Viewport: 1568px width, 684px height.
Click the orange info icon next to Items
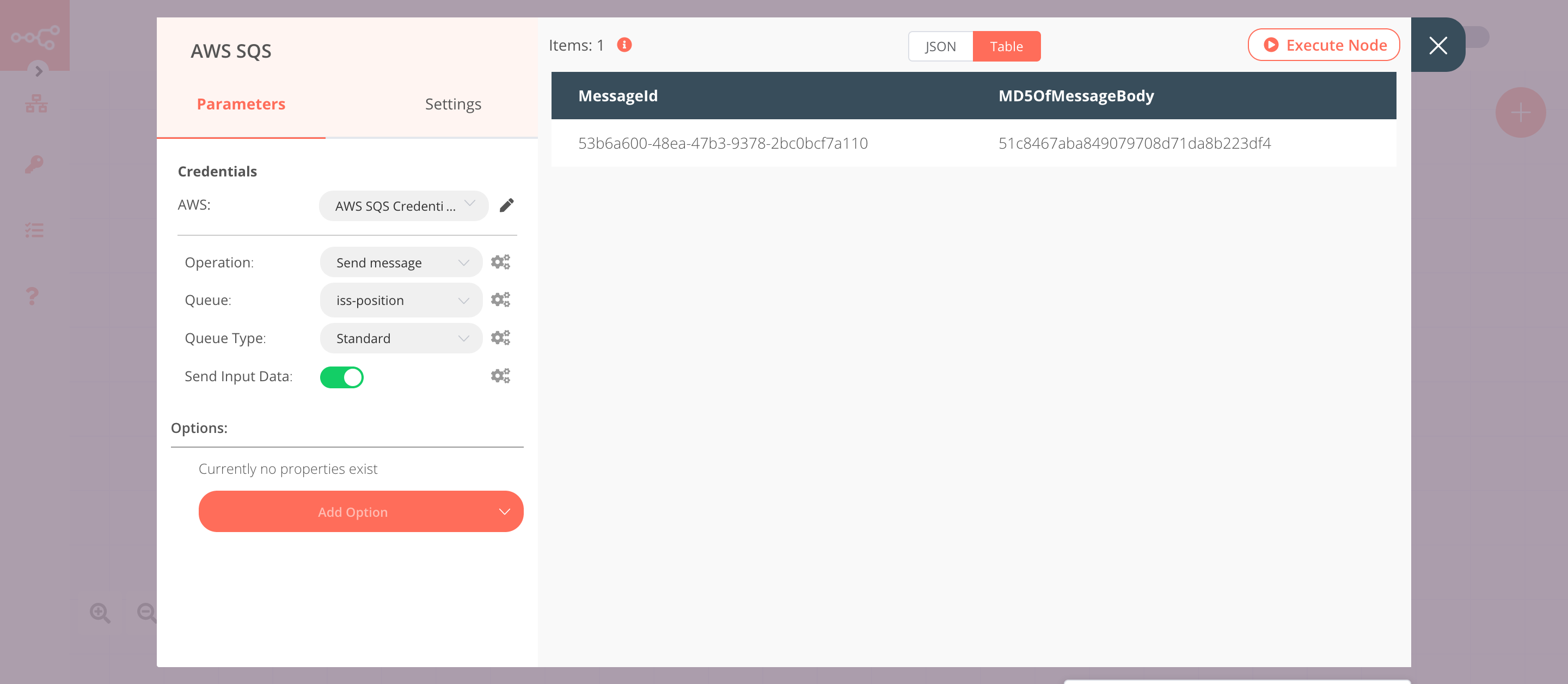pos(625,44)
